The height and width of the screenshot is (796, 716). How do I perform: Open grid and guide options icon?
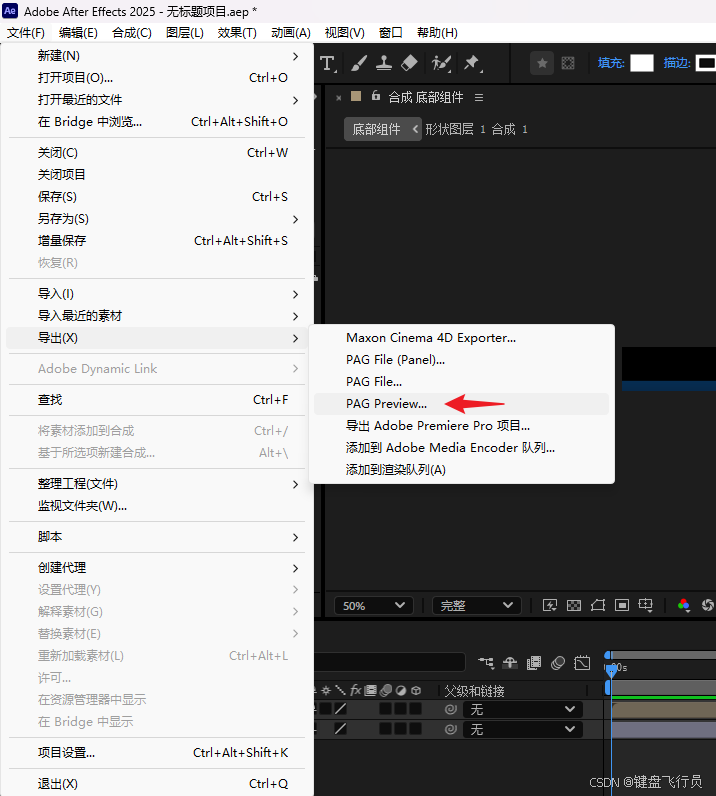click(x=646, y=605)
